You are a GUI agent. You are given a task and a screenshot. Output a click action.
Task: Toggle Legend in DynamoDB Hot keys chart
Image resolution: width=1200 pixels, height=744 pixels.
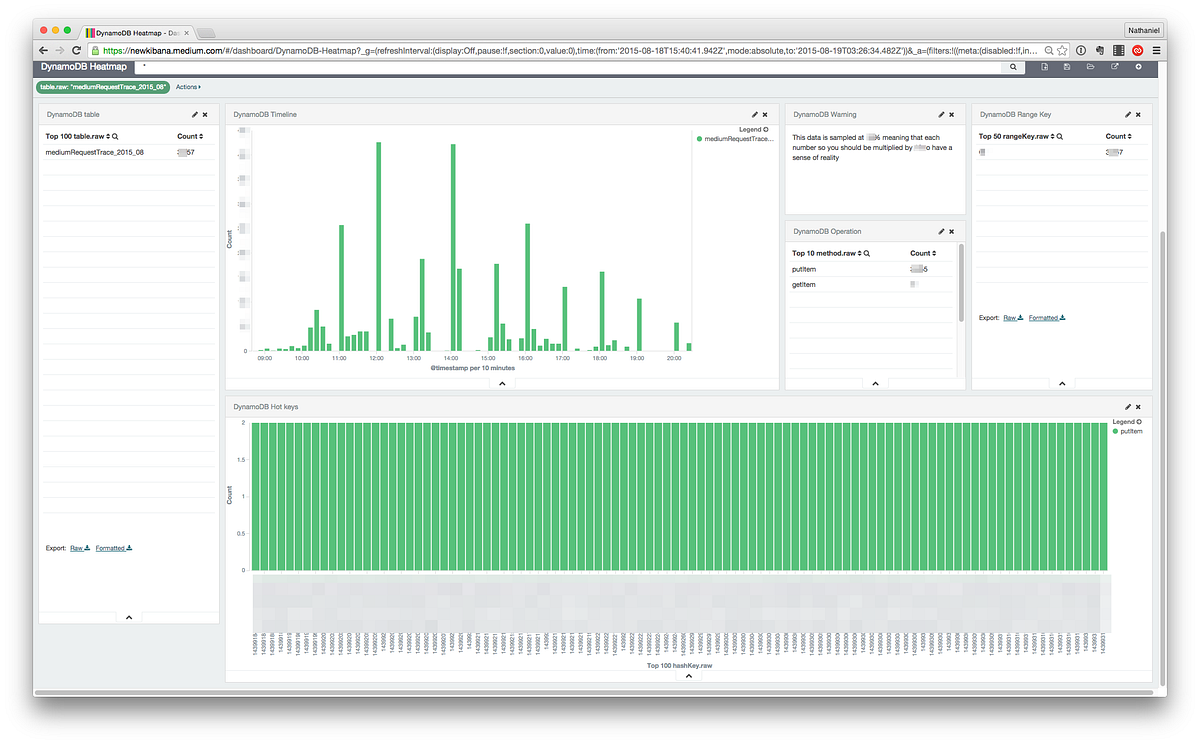pos(1127,421)
